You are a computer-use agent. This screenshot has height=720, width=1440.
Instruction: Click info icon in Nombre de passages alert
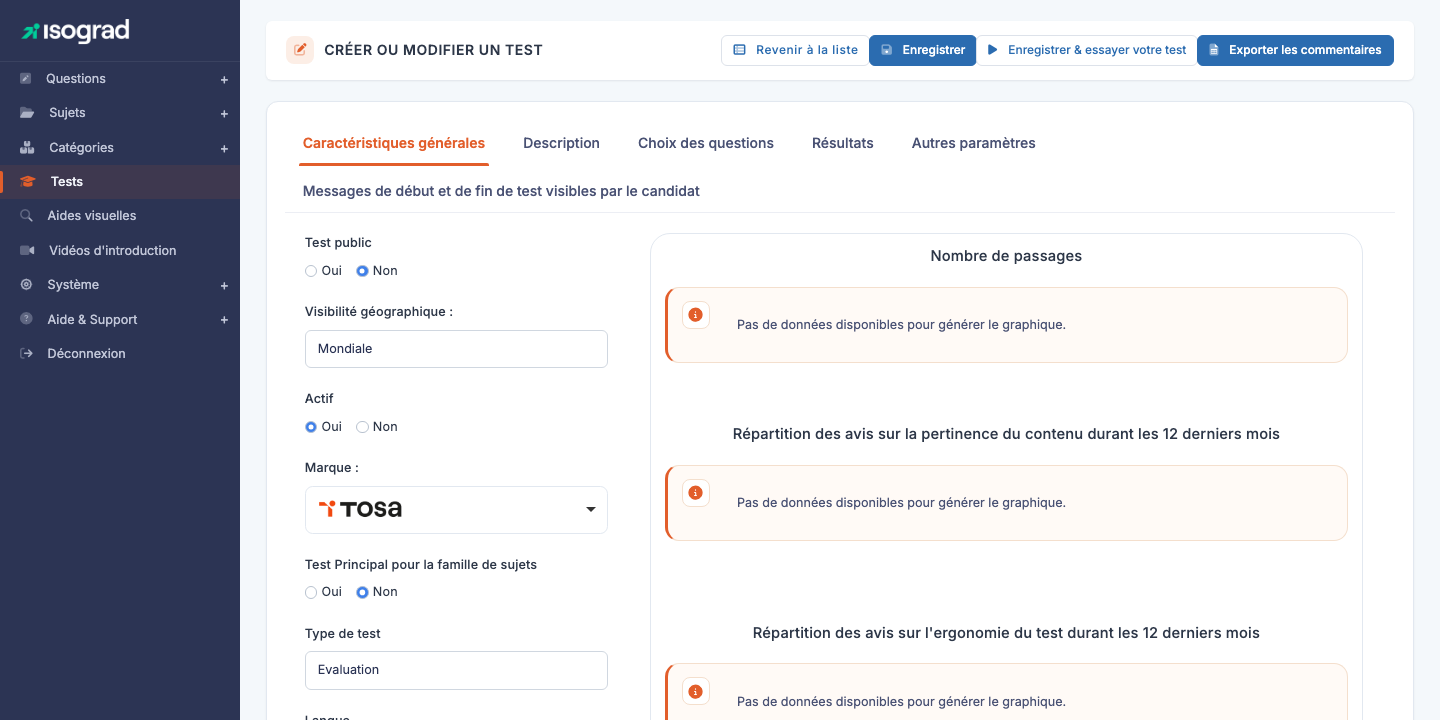tap(696, 315)
